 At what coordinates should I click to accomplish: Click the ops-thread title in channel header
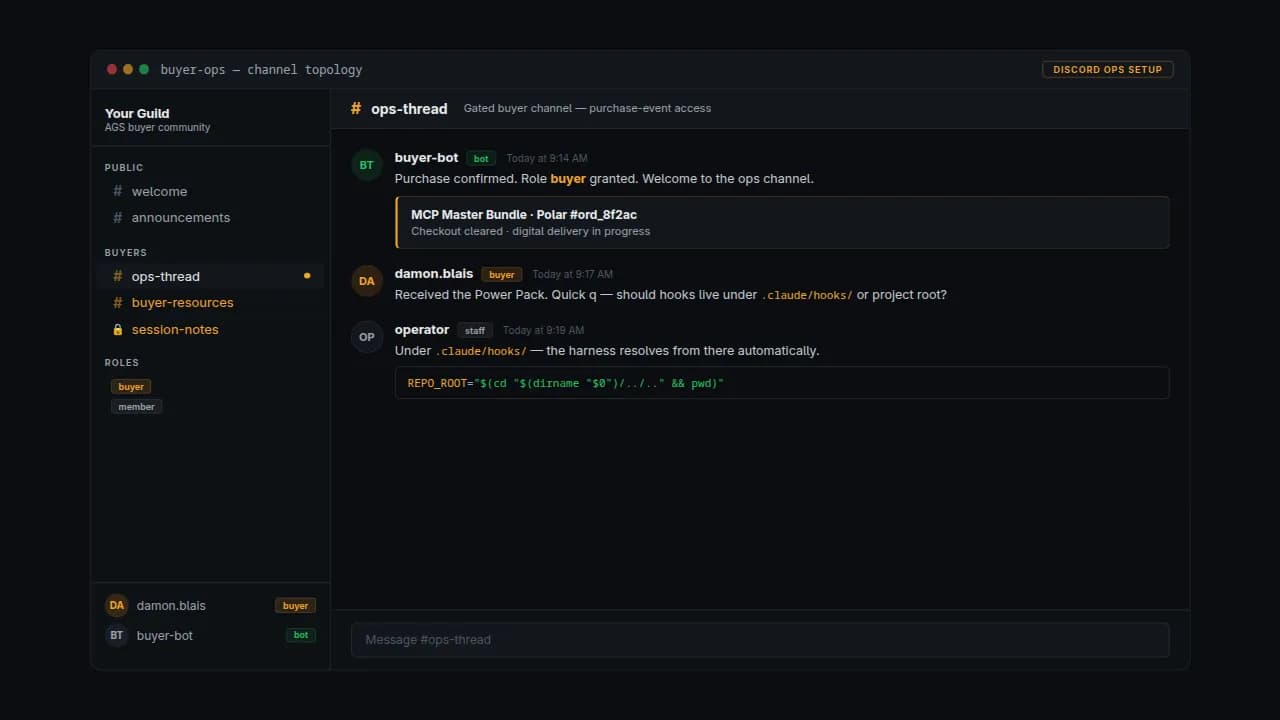tap(409, 108)
